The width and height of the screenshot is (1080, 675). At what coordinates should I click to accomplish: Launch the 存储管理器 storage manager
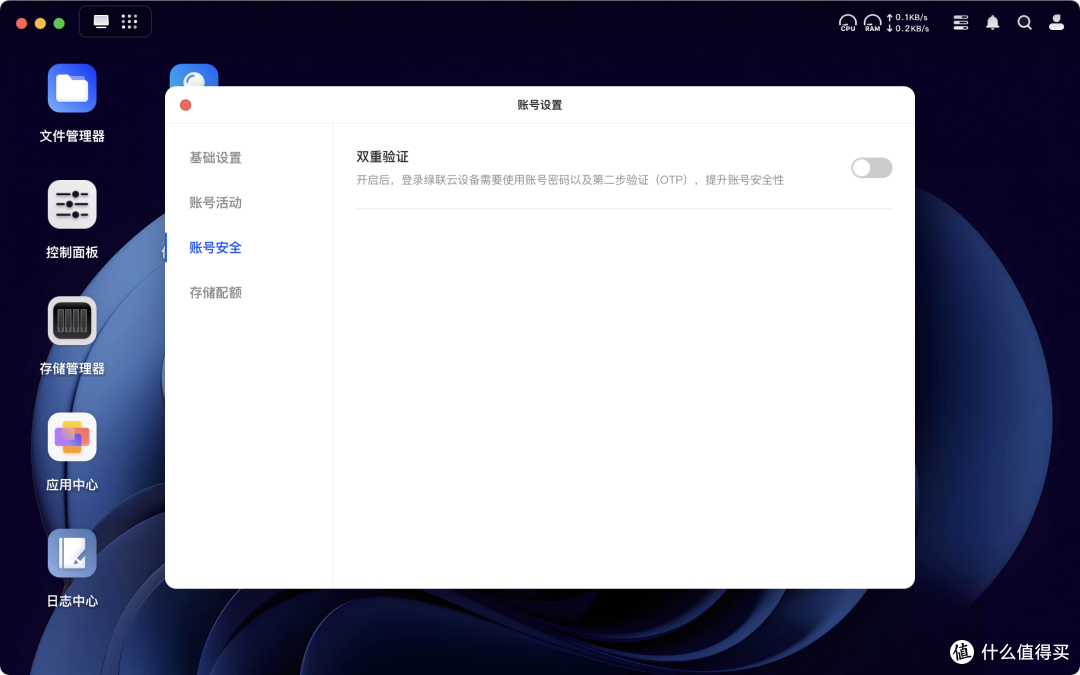(x=72, y=321)
